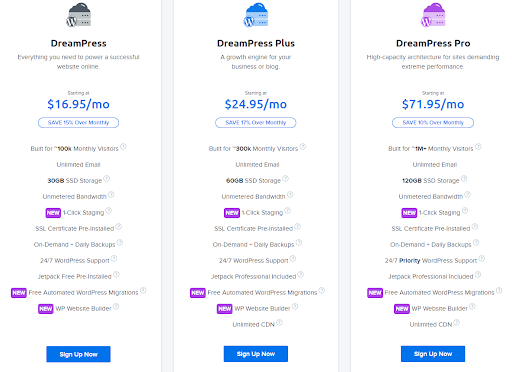Click help icon beside Unlimited CDN in Plus plan

coord(280,323)
